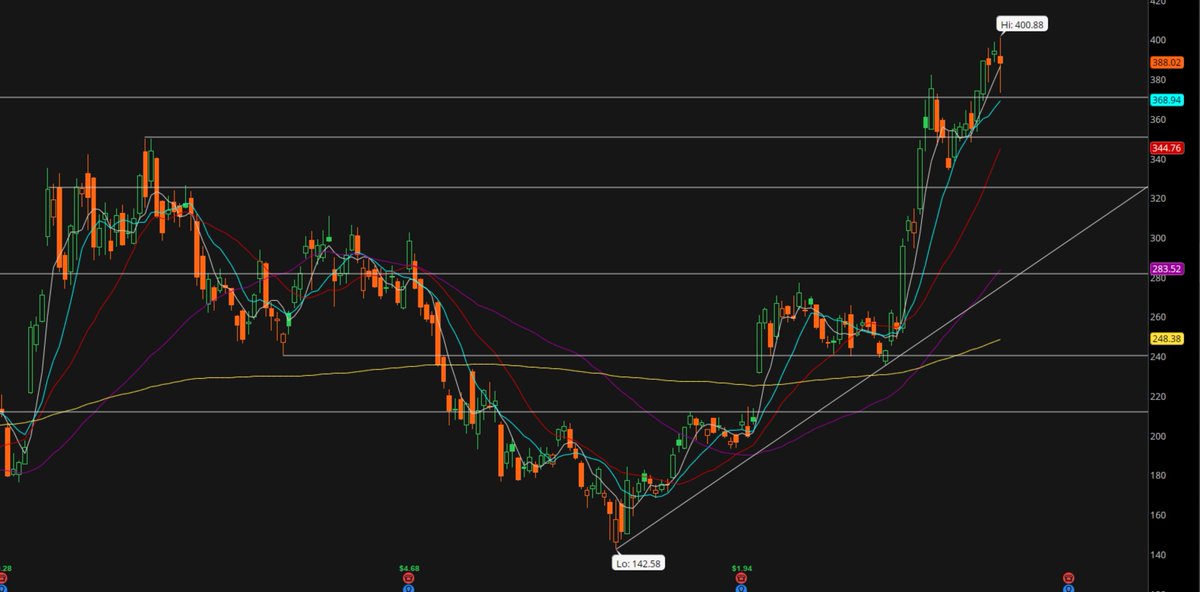Select the orange 388.02 last price label

(x=1166, y=62)
